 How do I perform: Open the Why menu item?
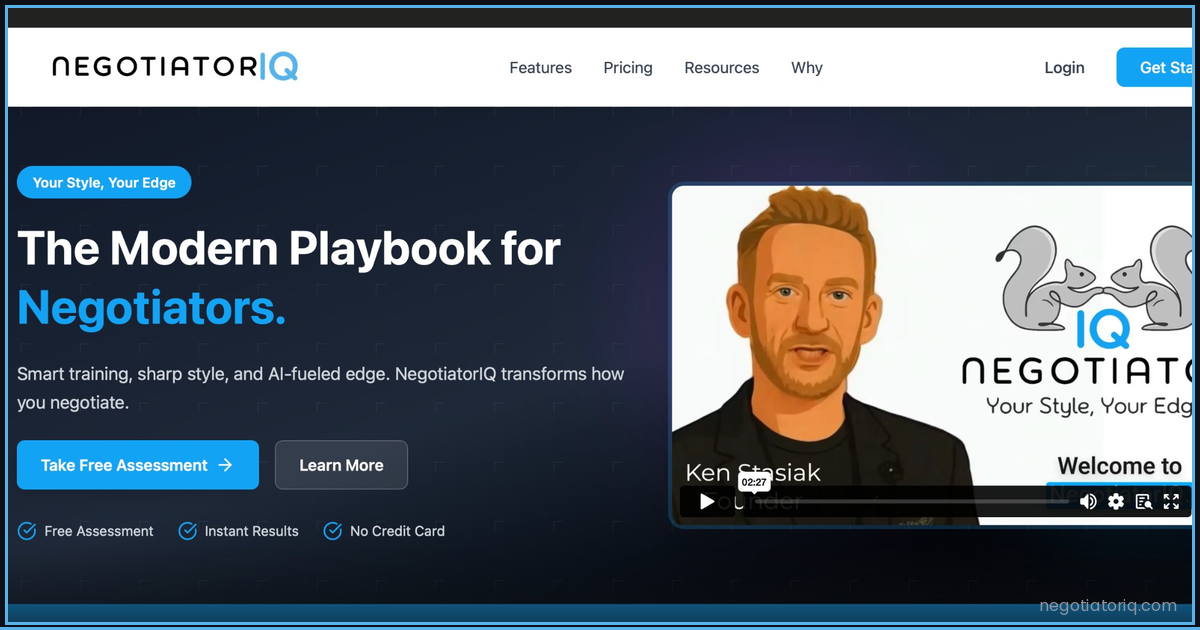pyautogui.click(x=807, y=68)
